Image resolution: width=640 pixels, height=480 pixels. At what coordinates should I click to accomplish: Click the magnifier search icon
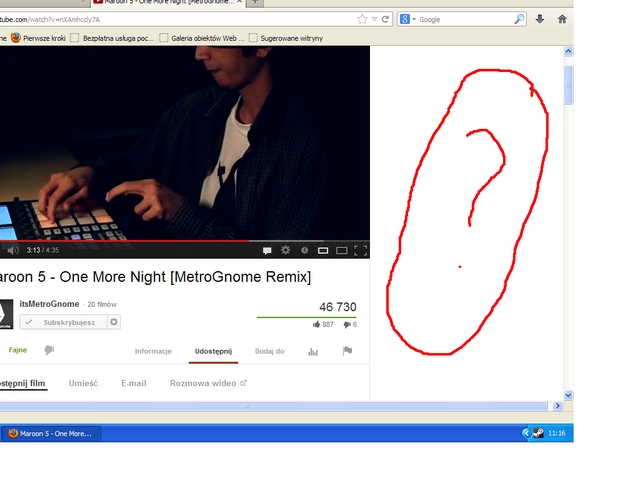[519, 19]
